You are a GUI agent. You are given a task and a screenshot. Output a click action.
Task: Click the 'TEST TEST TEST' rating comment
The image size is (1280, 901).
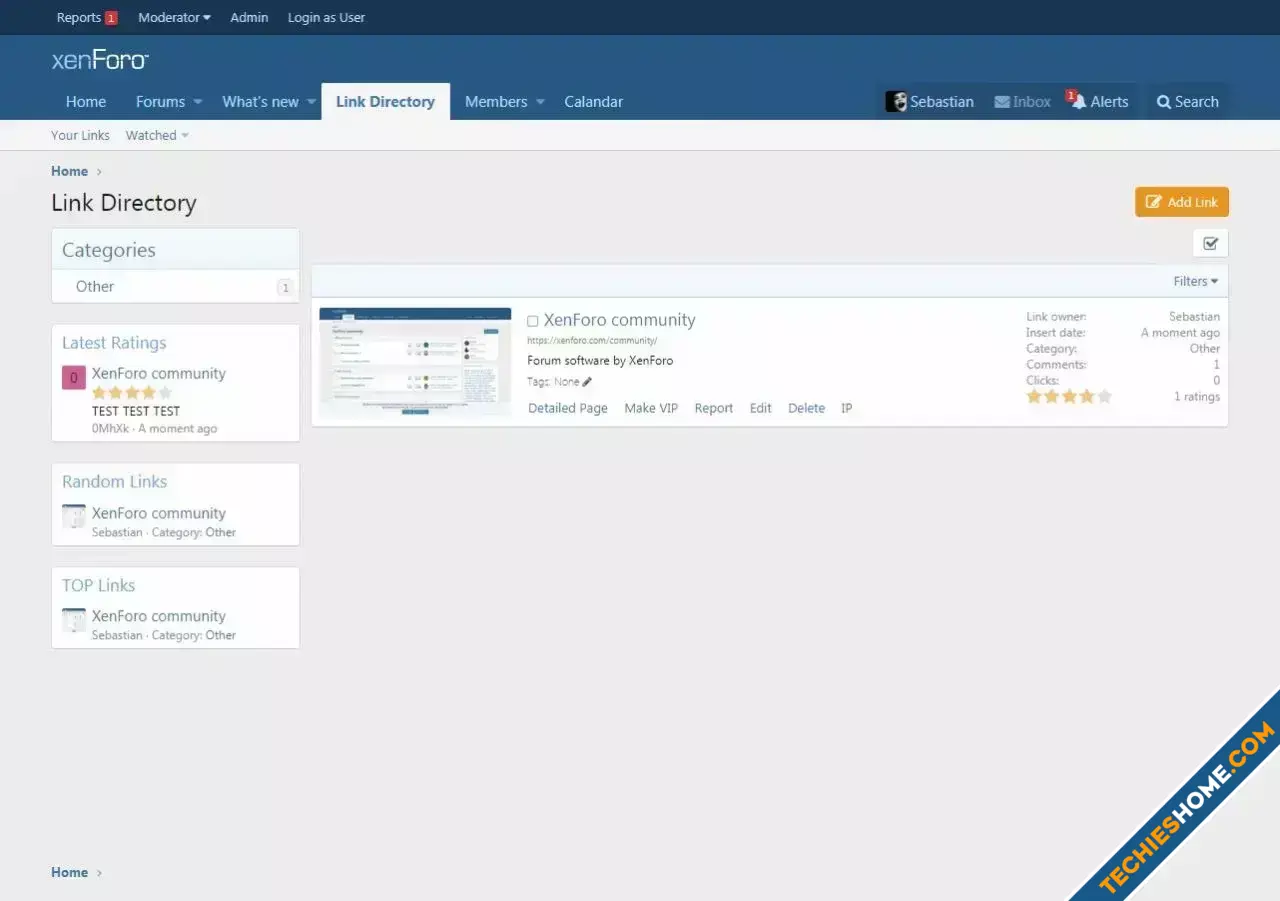coord(136,411)
